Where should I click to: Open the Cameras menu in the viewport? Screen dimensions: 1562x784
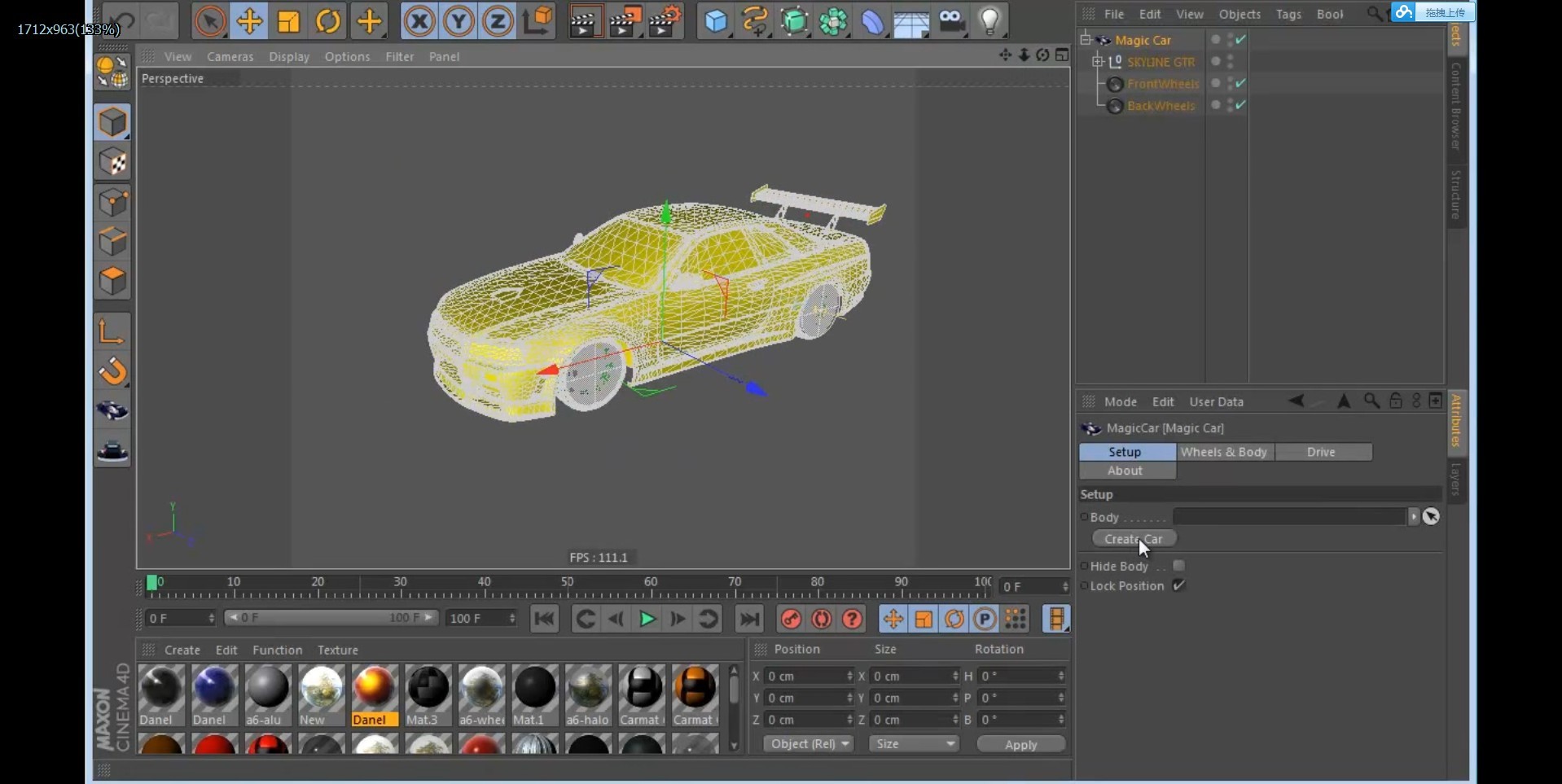coord(230,56)
